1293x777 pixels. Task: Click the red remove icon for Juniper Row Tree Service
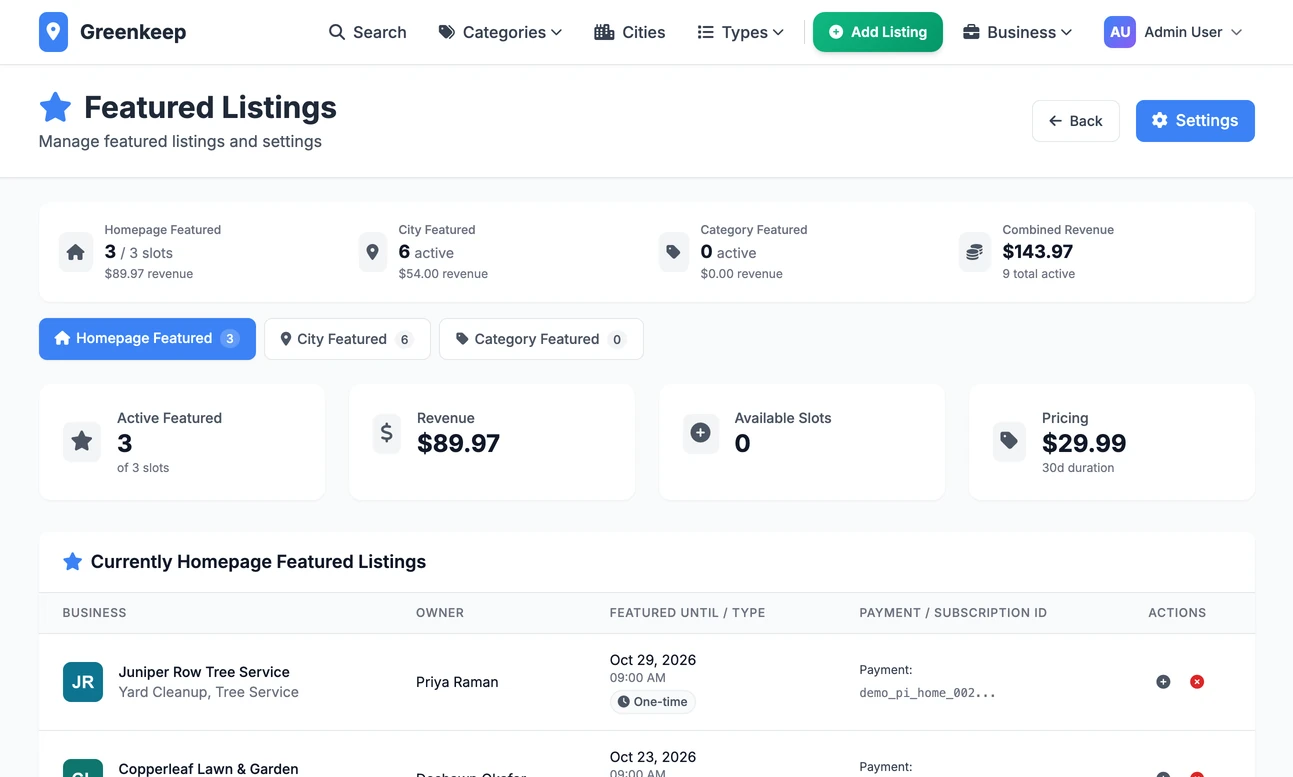click(x=1197, y=682)
